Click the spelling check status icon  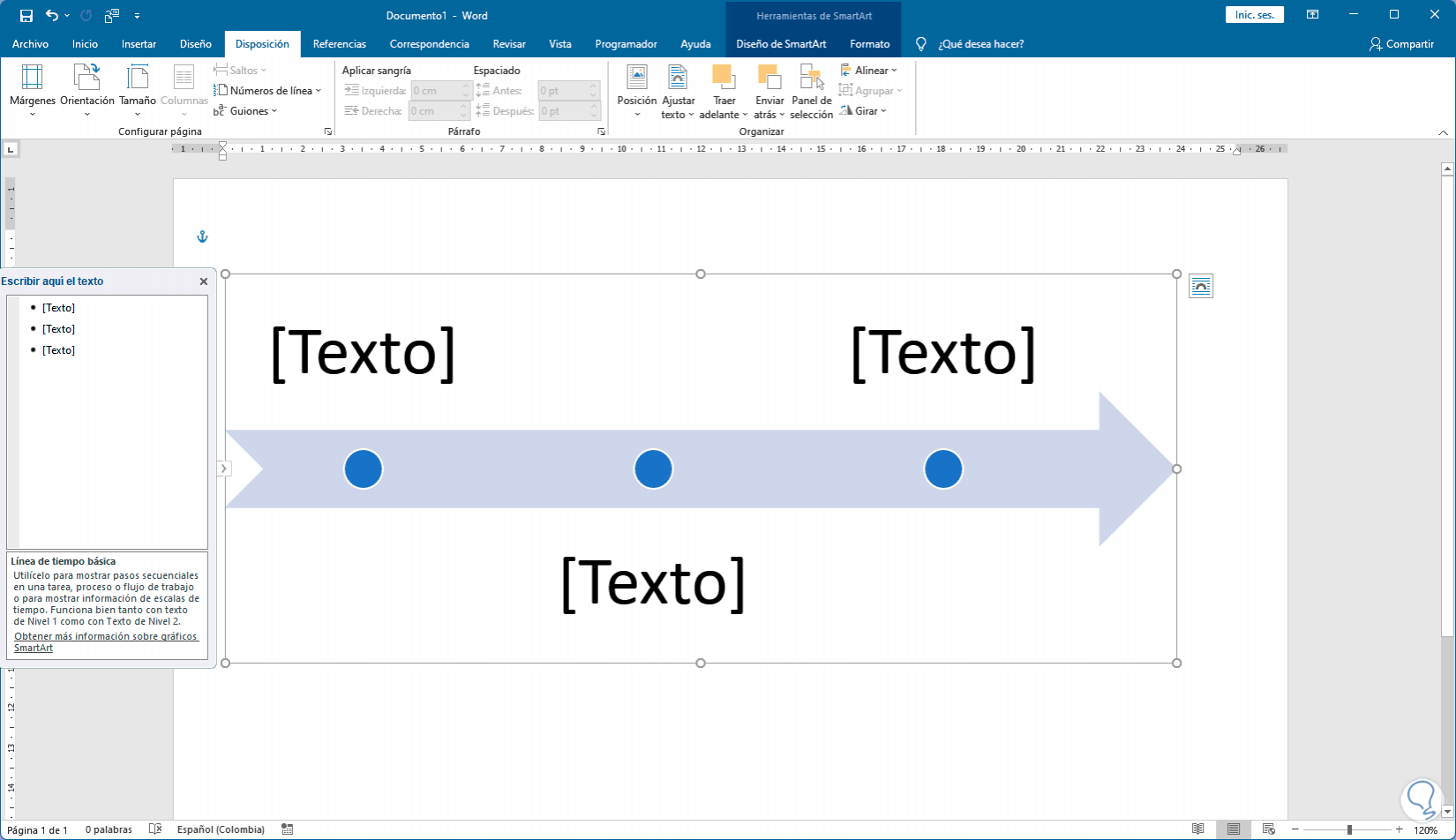(155, 829)
